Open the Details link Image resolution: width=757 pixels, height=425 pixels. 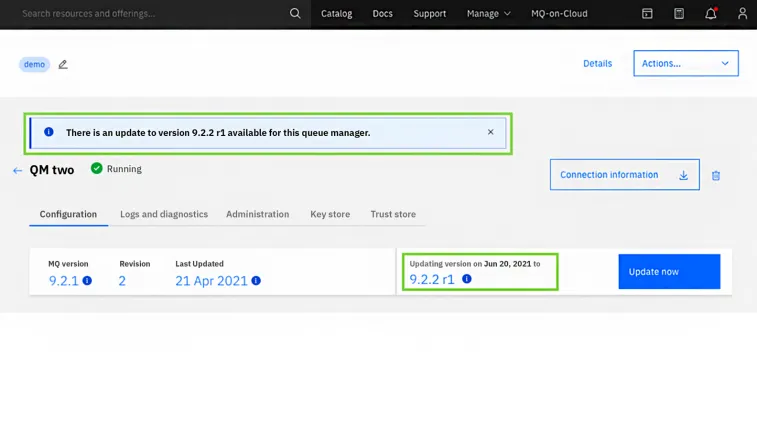click(597, 63)
